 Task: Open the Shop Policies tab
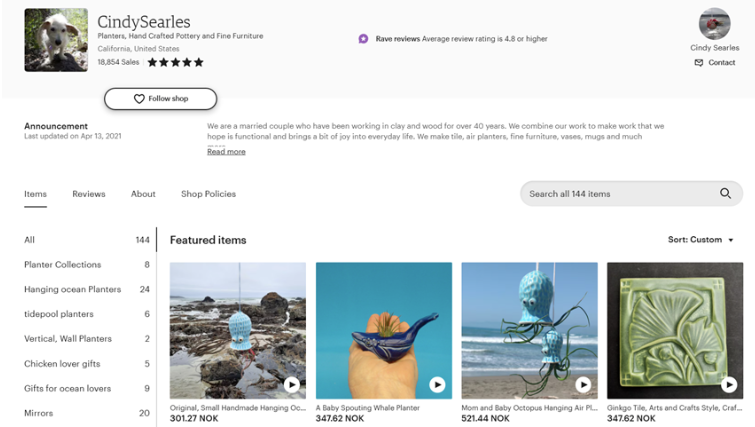[x=208, y=194]
